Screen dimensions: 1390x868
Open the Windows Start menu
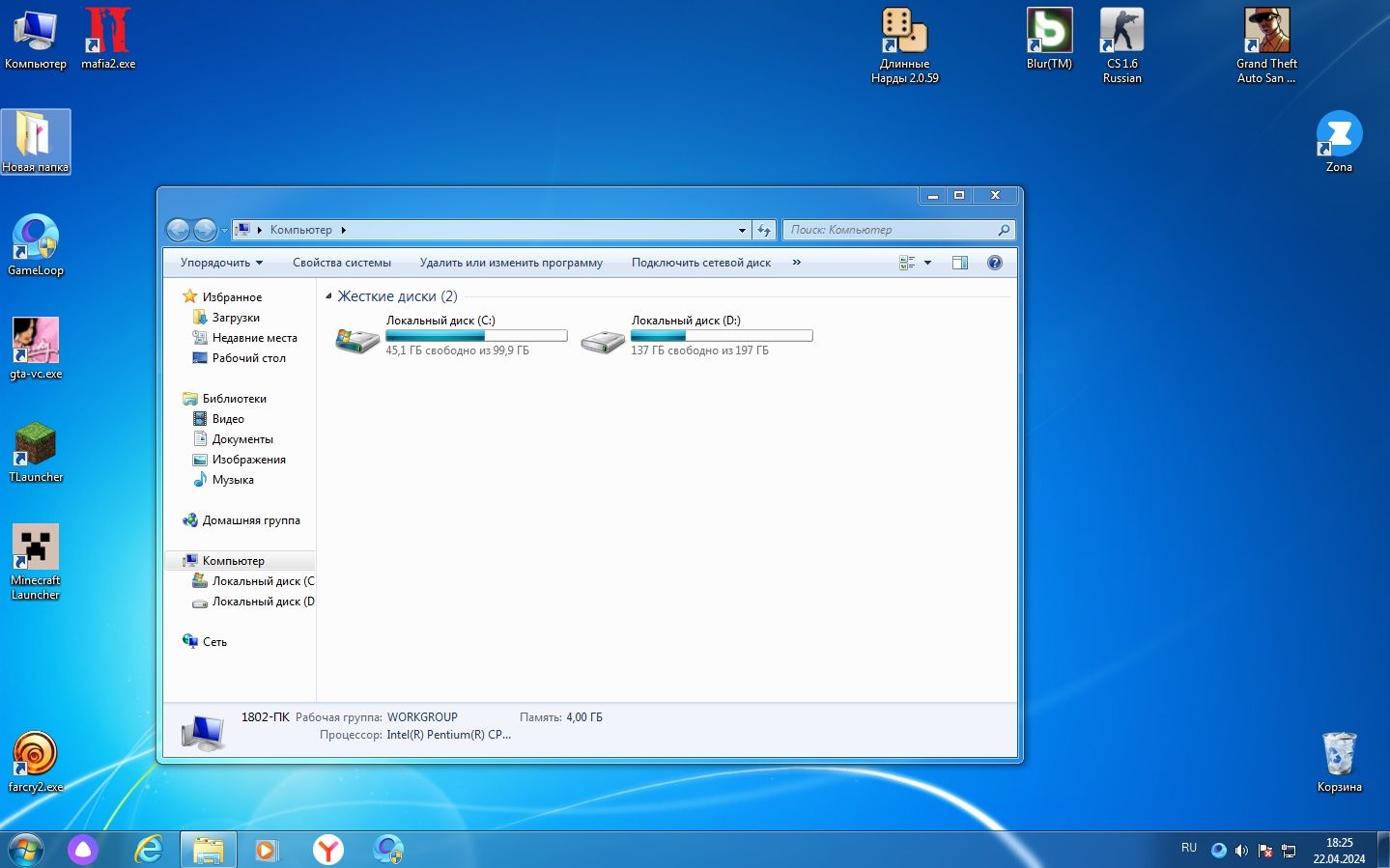point(25,850)
